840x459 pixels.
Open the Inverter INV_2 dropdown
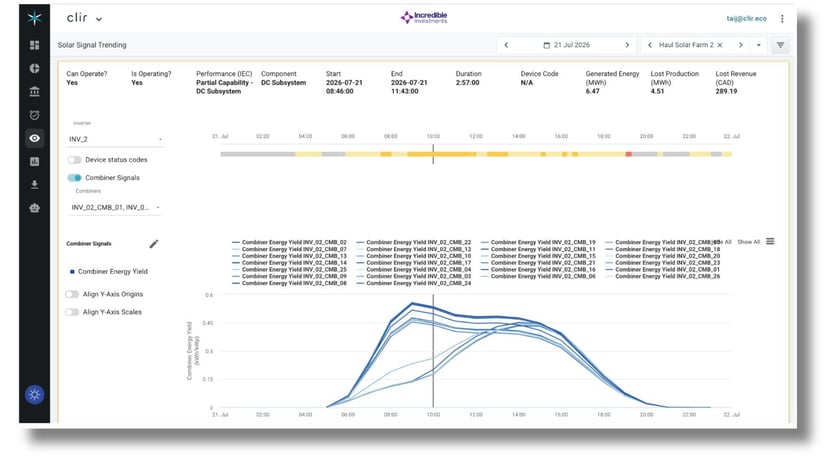coord(115,139)
